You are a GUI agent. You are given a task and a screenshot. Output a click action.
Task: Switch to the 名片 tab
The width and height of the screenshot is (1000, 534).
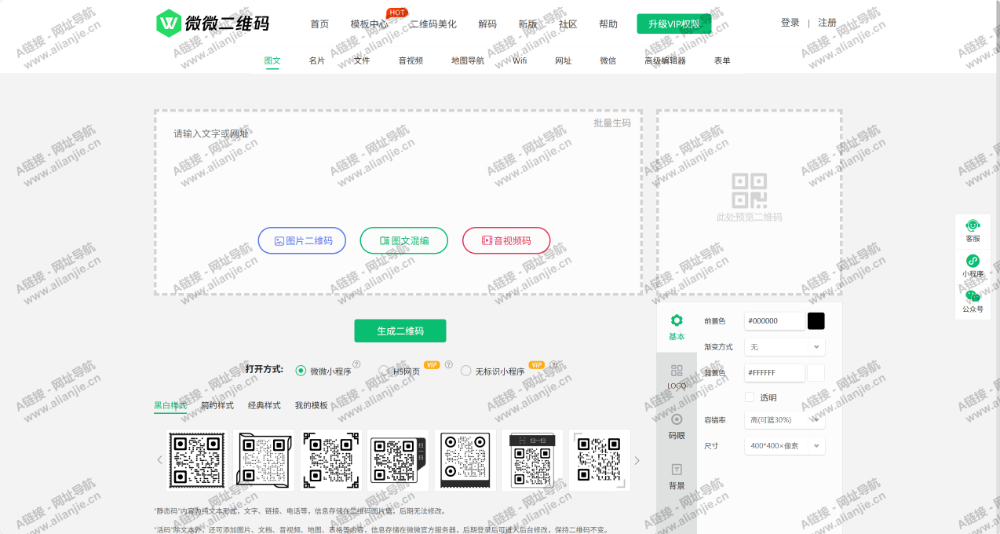[317, 61]
